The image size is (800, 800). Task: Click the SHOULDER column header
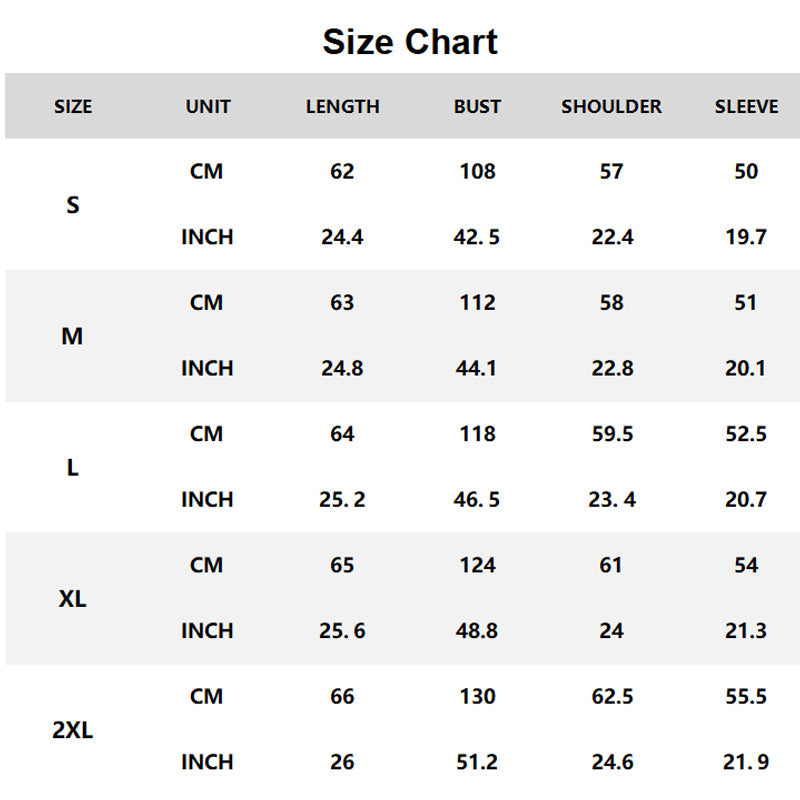tap(611, 106)
